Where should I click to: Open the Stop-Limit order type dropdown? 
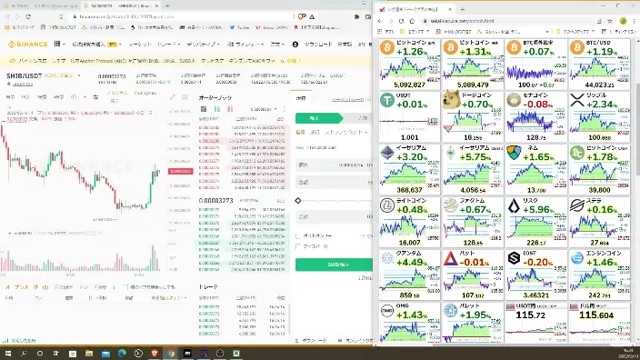click(x=346, y=132)
